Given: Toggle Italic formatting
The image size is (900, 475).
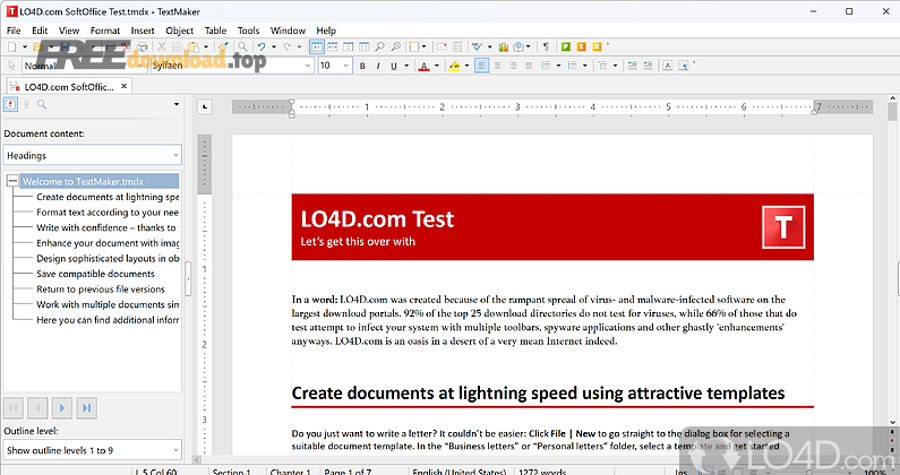Looking at the screenshot, I should click(x=378, y=66).
